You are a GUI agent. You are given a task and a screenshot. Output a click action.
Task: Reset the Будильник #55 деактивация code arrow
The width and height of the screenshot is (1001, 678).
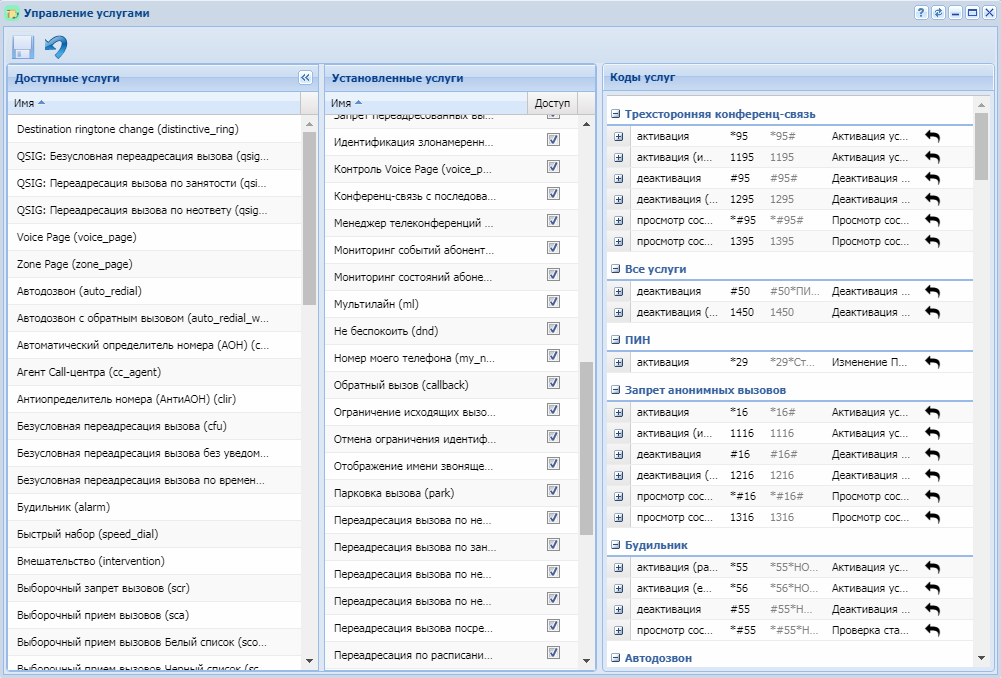tap(932, 609)
